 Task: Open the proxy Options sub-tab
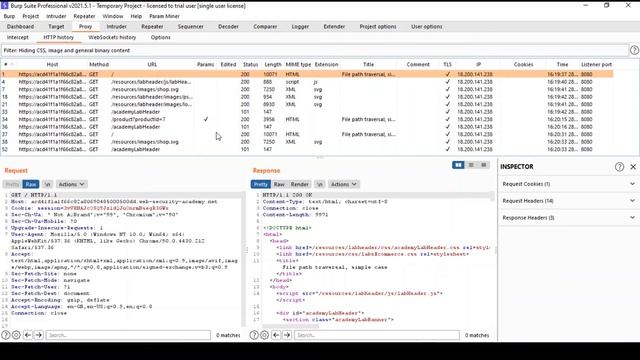click(x=160, y=37)
